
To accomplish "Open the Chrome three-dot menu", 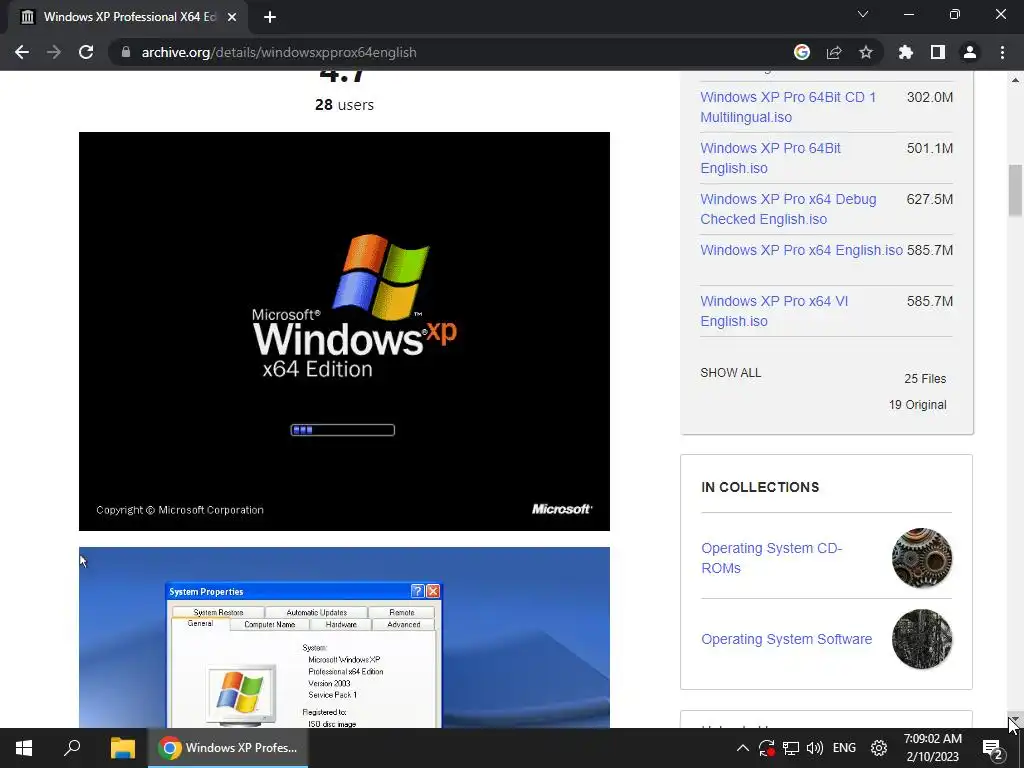I will pyautogui.click(x=1002, y=52).
